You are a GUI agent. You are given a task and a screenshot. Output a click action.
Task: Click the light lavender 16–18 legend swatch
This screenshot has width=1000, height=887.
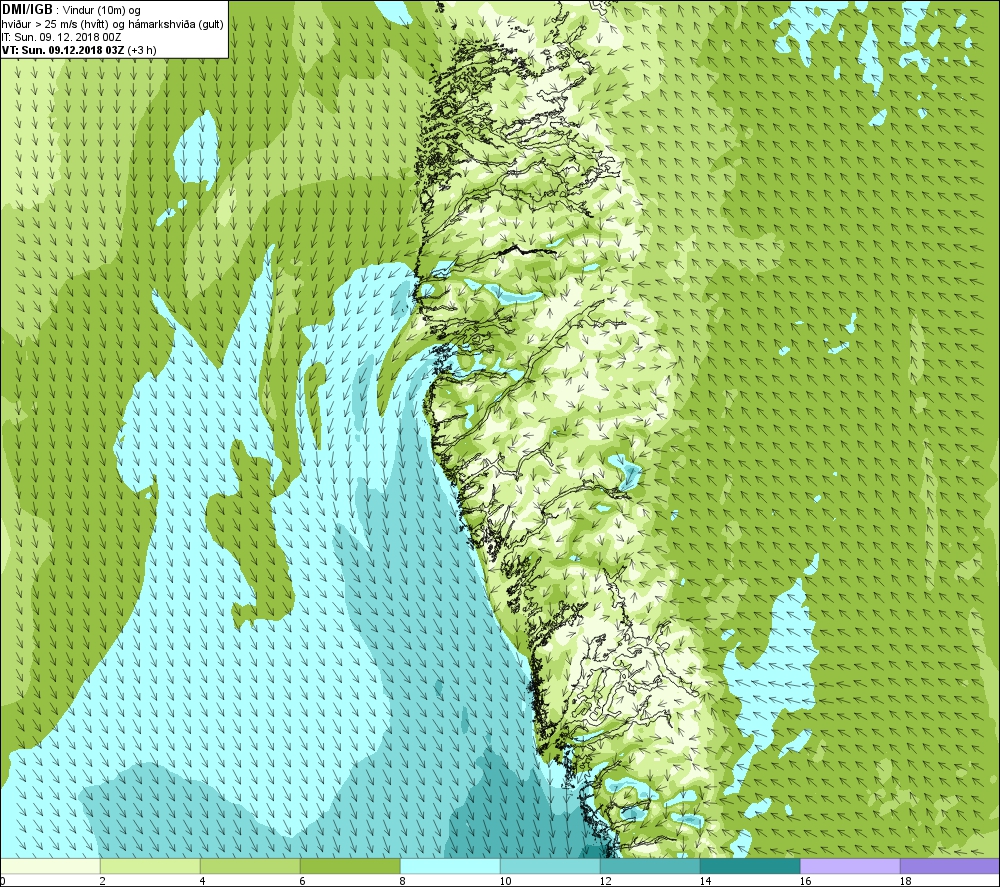(x=850, y=866)
